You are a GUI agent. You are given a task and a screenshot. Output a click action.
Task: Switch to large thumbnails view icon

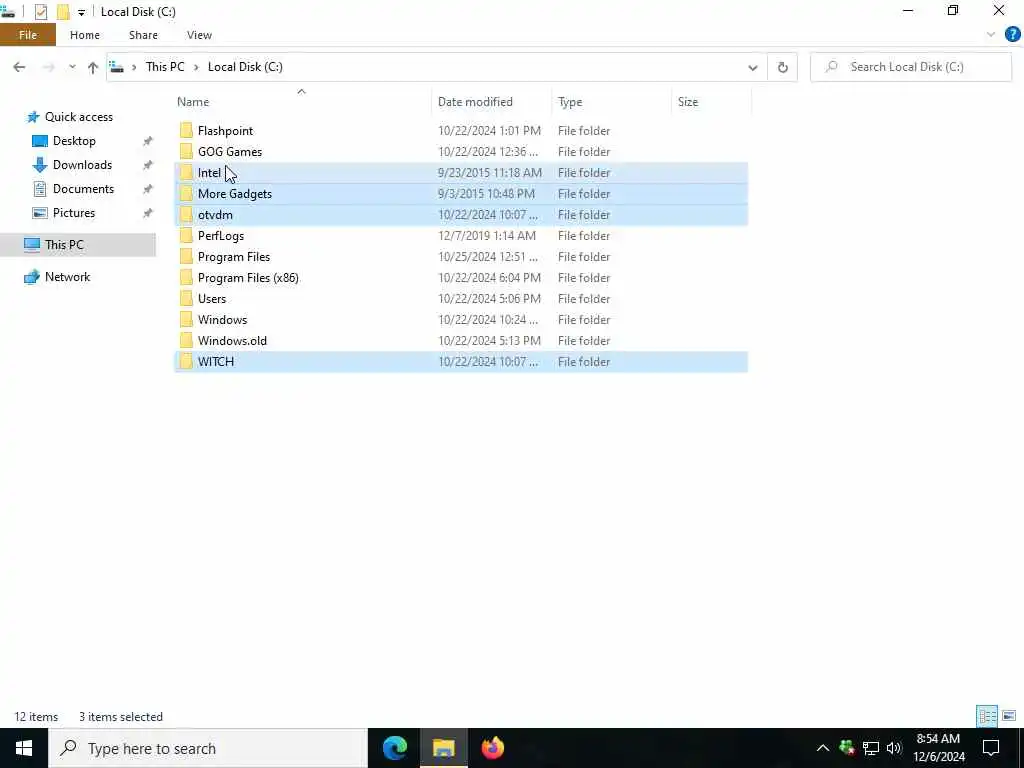(1009, 716)
